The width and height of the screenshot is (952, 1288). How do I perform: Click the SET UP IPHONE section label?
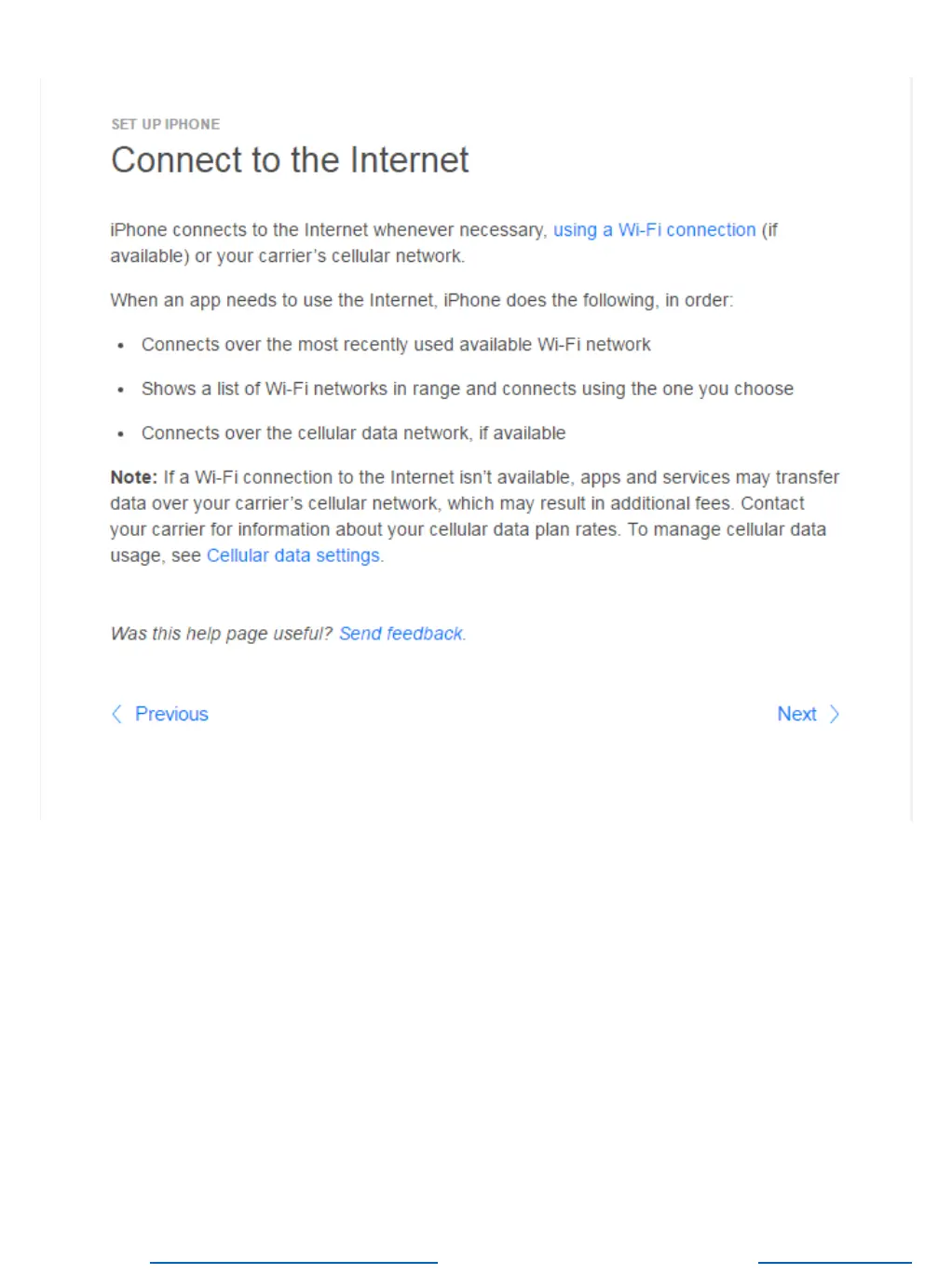click(x=166, y=124)
